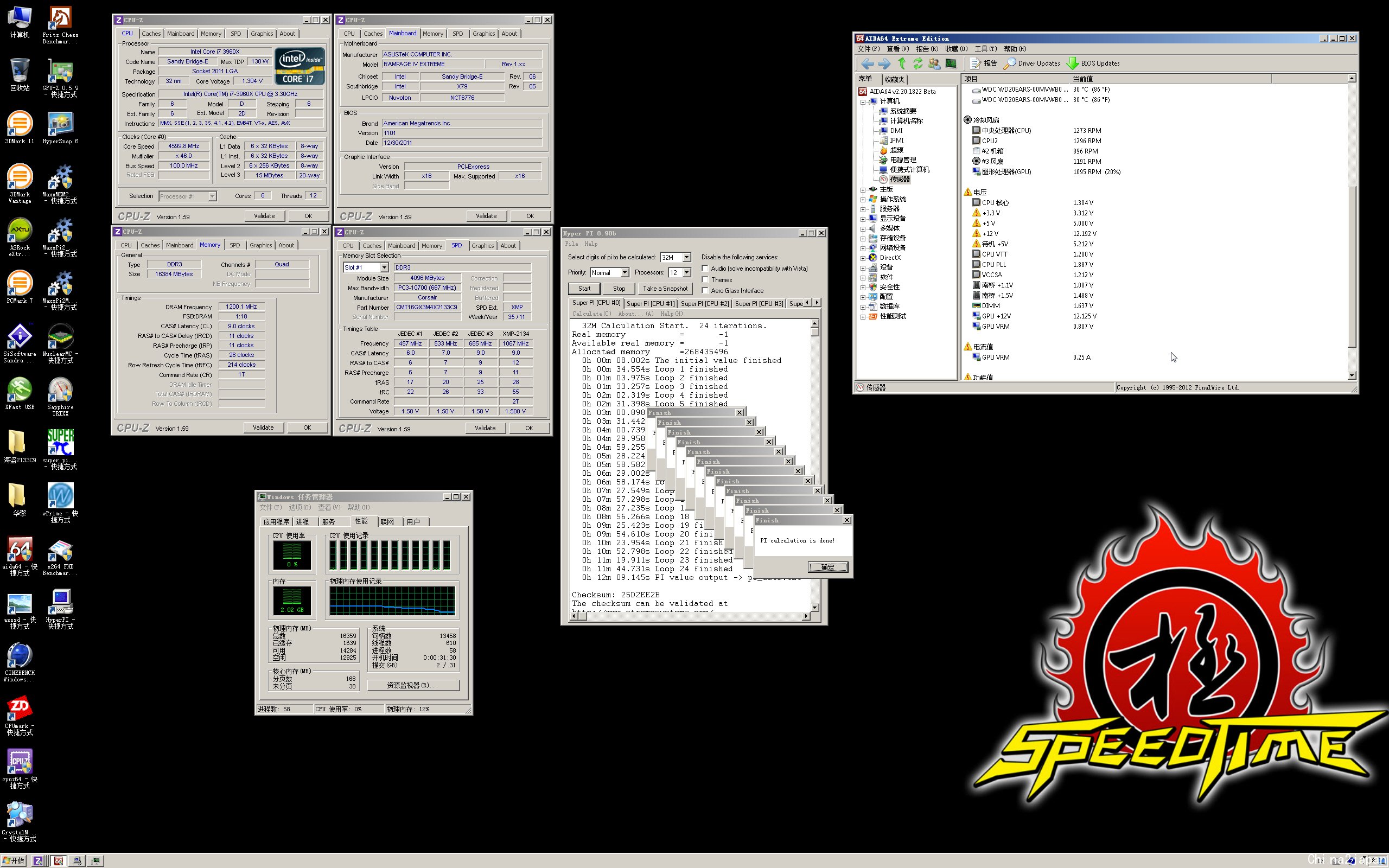Open the 工具(T) menu in AIDA64

(x=985, y=49)
